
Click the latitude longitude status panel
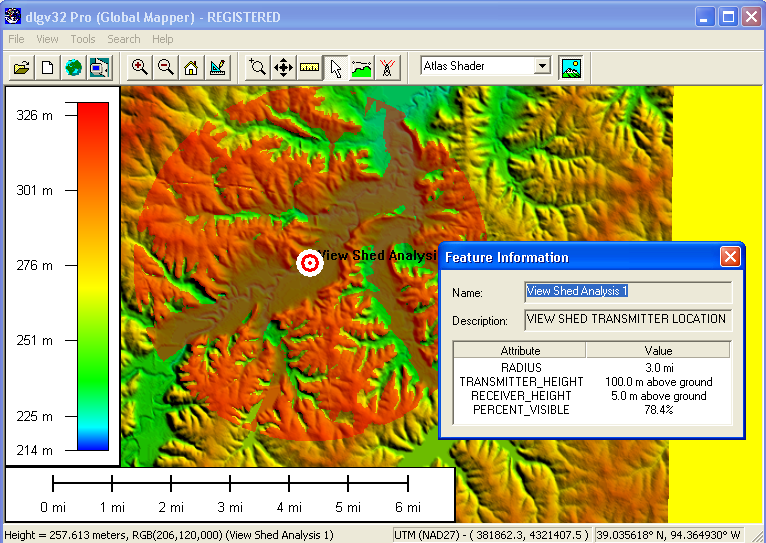pos(668,535)
